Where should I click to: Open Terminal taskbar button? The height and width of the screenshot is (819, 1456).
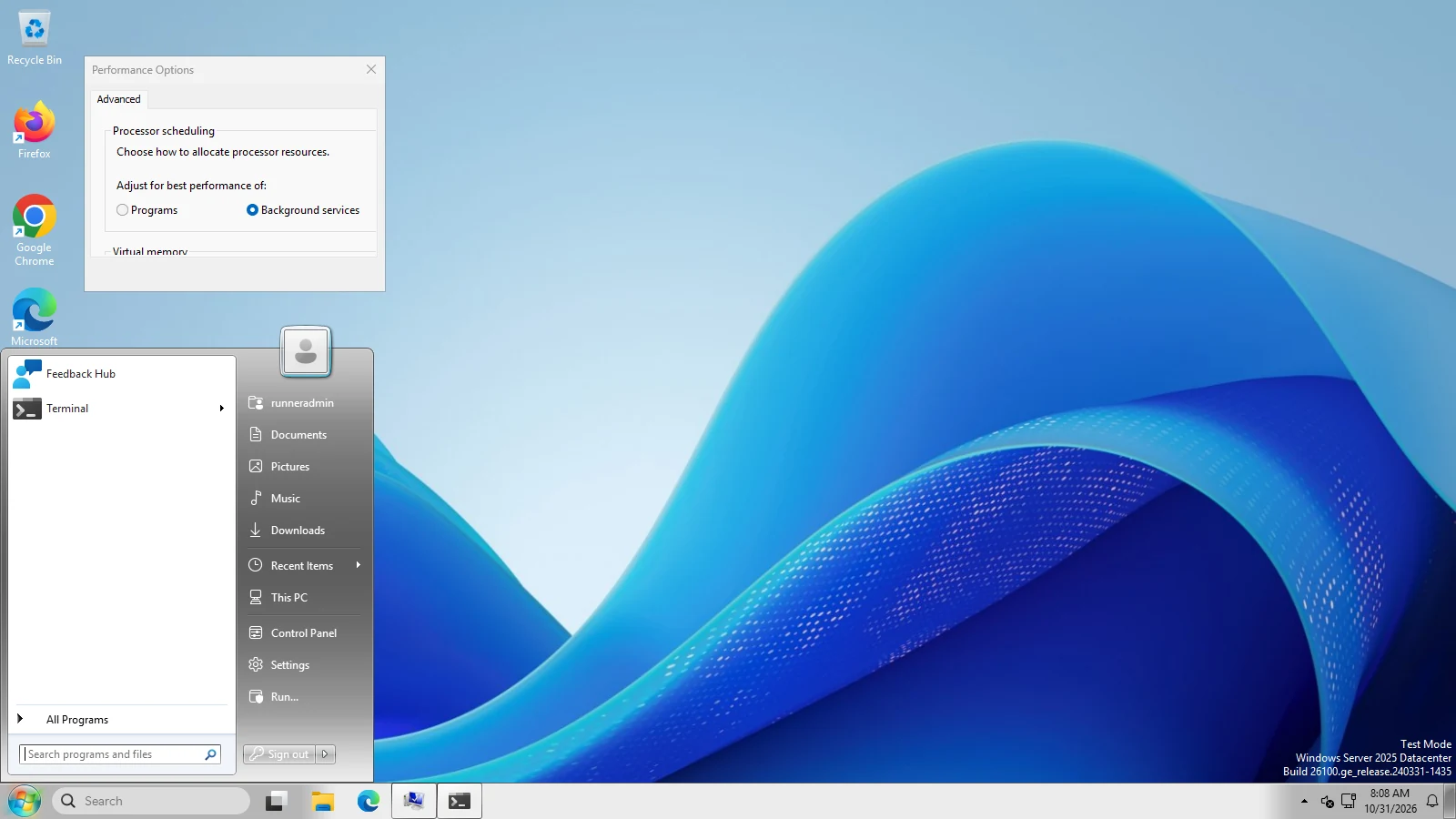coord(460,802)
